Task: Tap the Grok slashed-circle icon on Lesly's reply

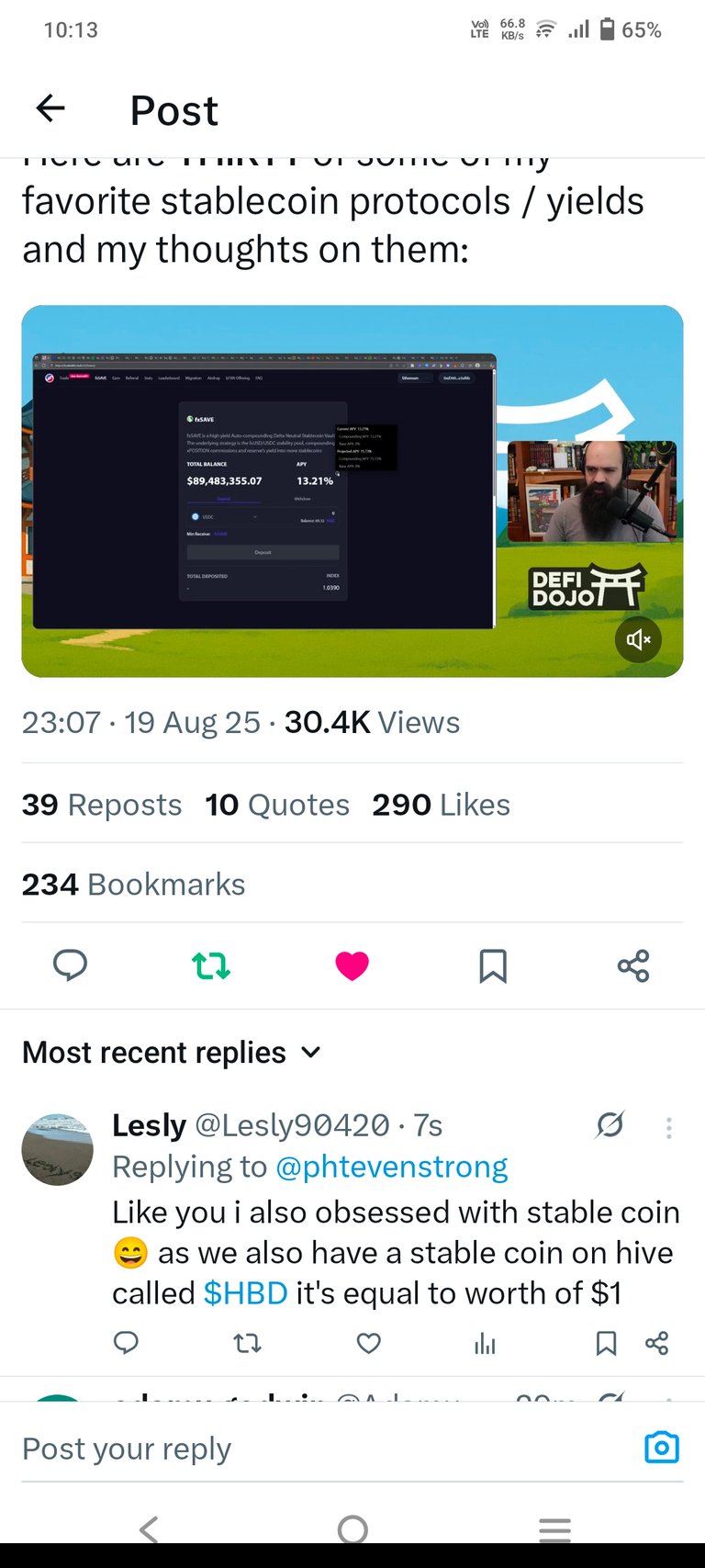Action: coord(610,1124)
